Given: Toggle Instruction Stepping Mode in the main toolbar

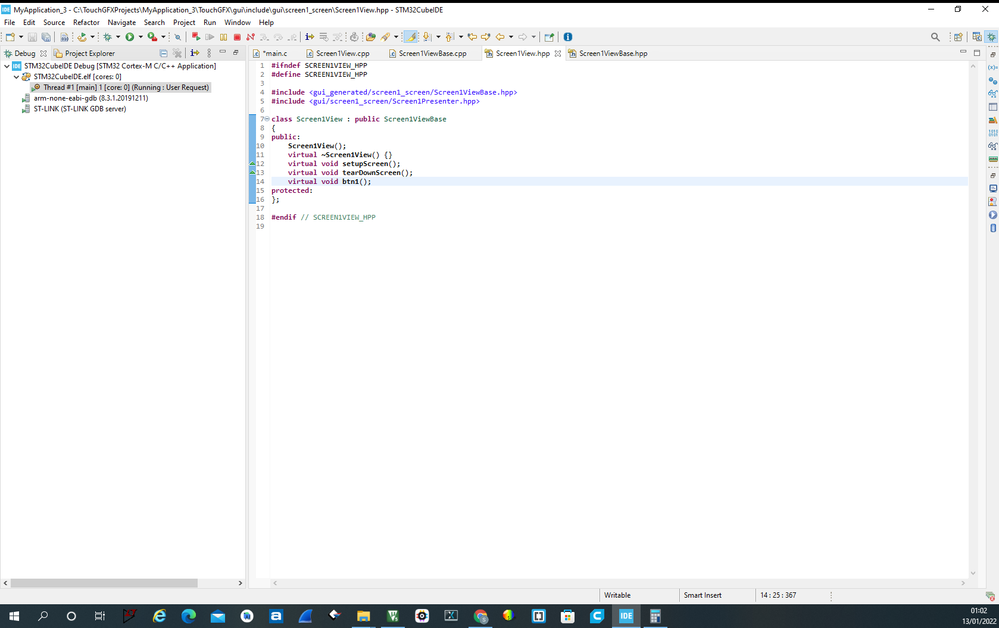Looking at the screenshot, I should [309, 37].
